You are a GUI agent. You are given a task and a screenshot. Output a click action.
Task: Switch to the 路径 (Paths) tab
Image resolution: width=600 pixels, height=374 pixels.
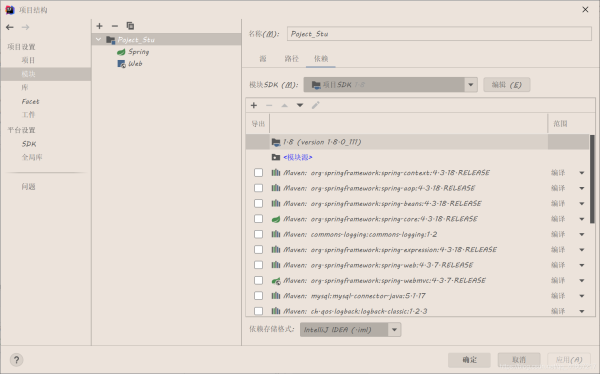coord(291,59)
